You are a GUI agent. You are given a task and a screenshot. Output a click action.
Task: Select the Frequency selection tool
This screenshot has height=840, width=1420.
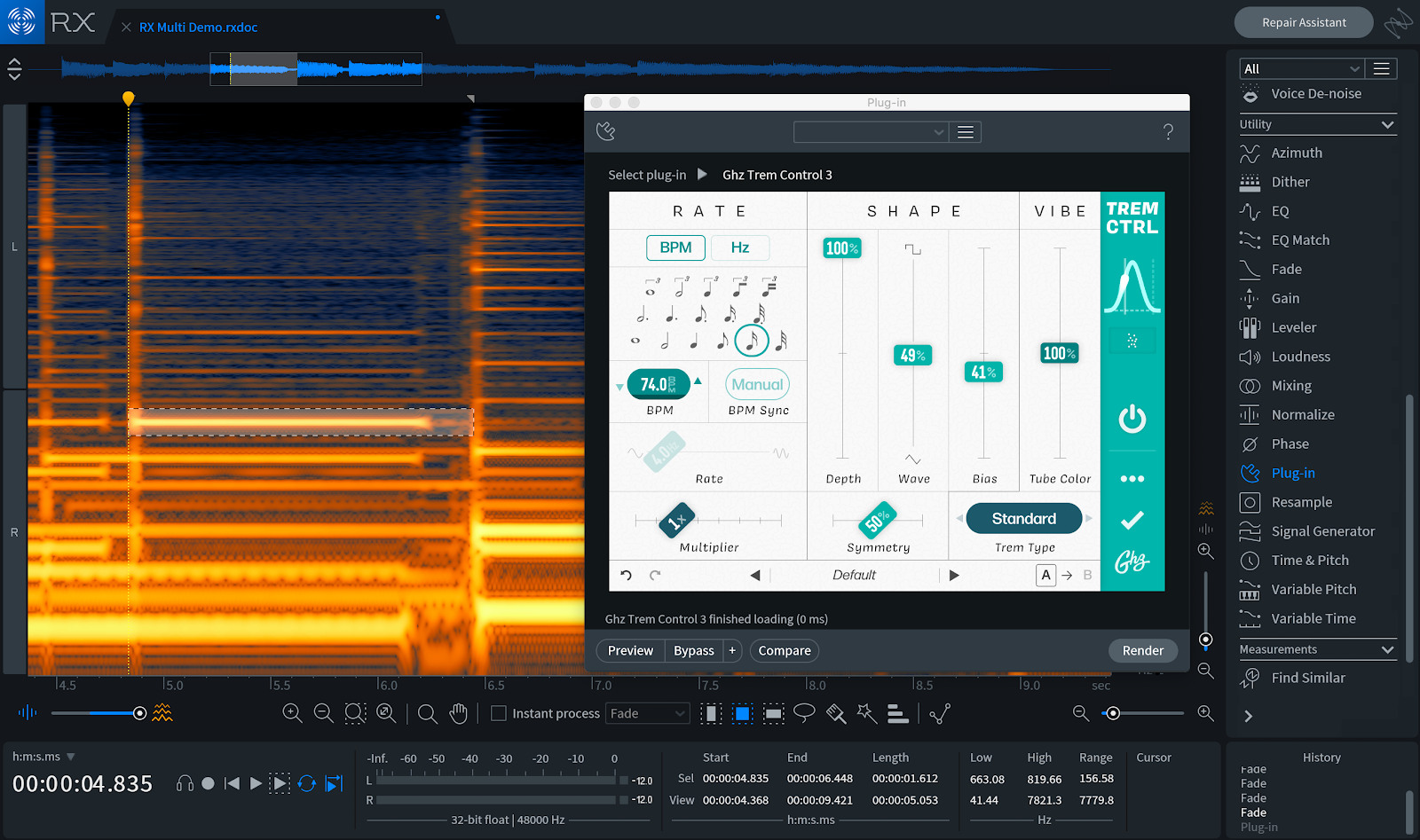[x=774, y=714]
